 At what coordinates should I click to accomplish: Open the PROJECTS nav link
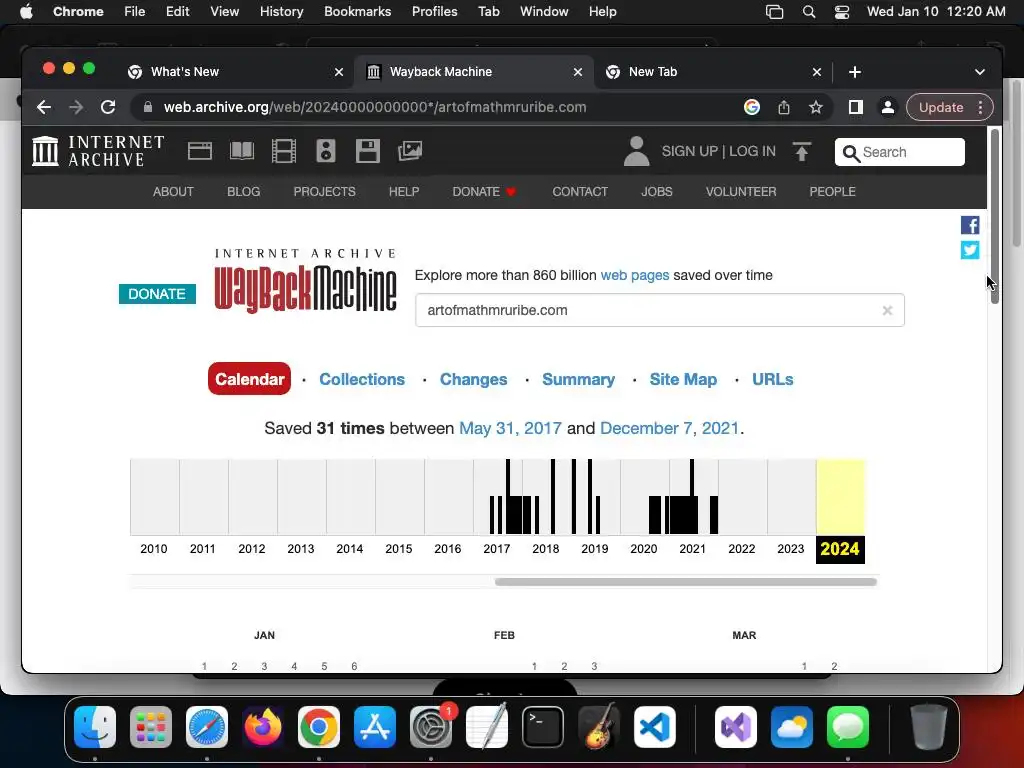tap(325, 192)
